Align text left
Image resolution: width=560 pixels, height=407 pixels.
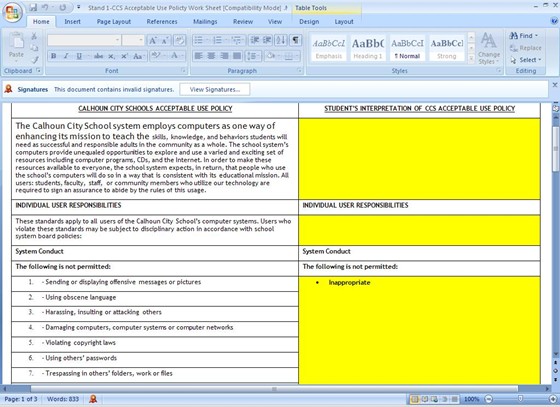(x=198, y=56)
